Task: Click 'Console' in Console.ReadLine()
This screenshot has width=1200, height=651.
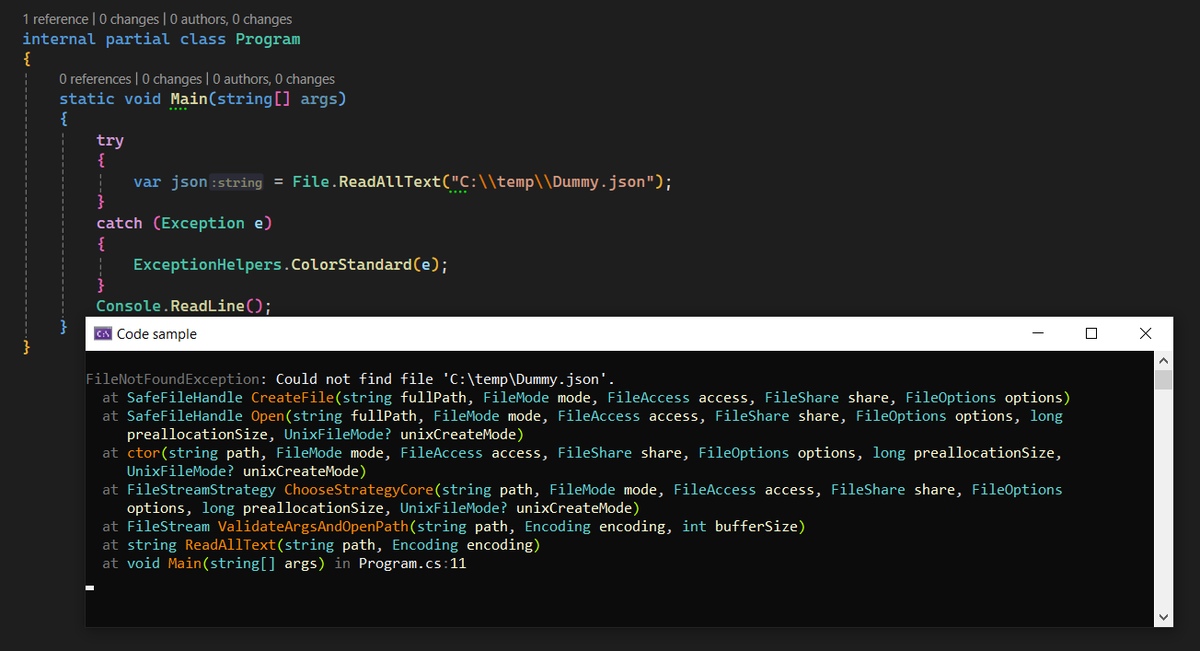Action: [129, 306]
